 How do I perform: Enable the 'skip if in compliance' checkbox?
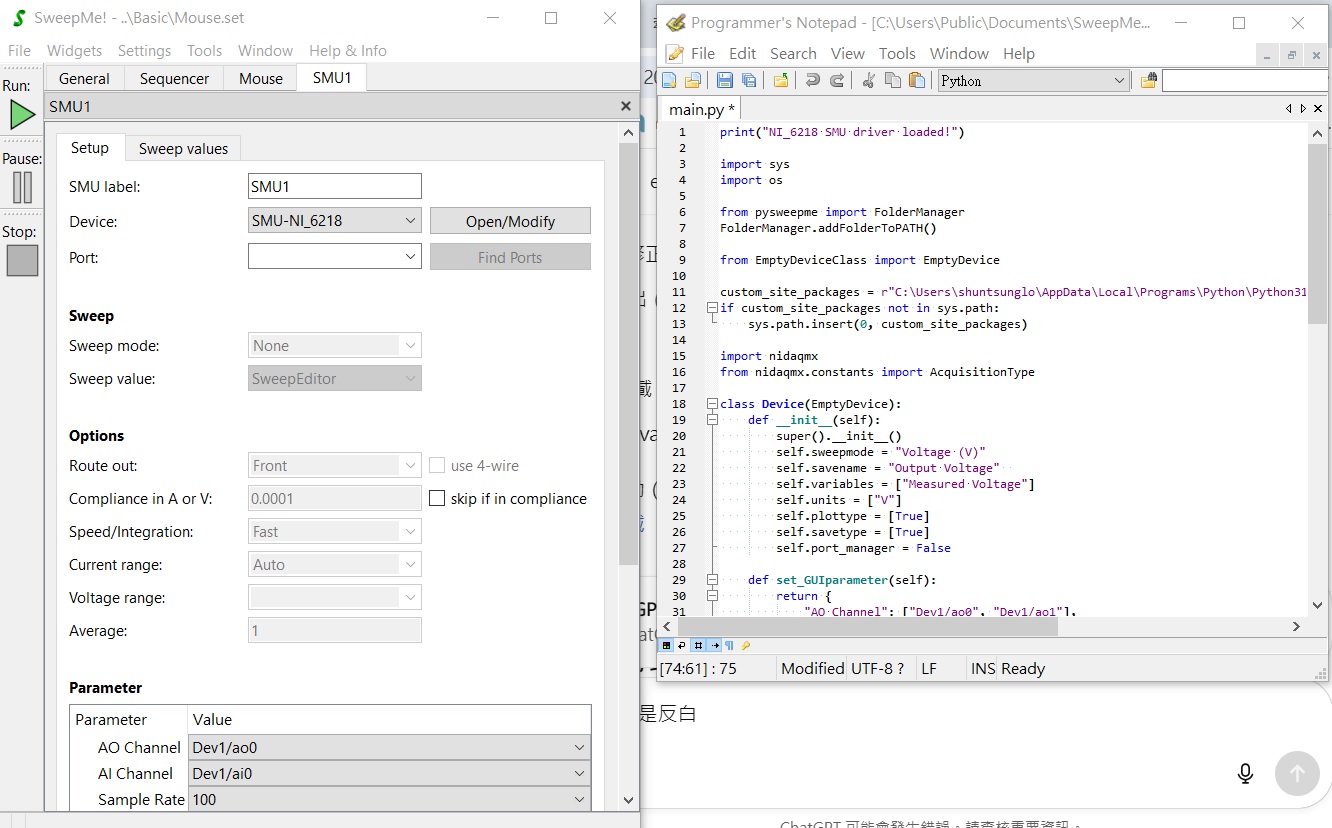click(437, 498)
